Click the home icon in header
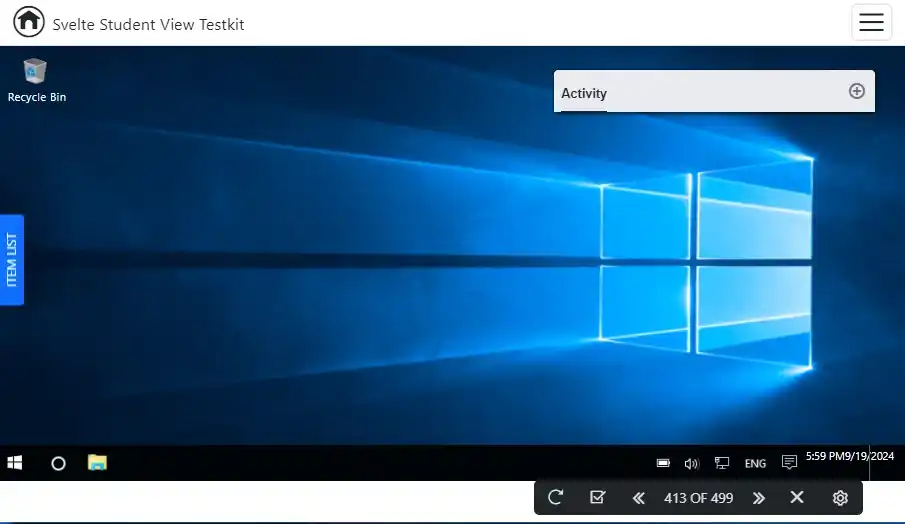Screen dimensions: 905x524 29,21
